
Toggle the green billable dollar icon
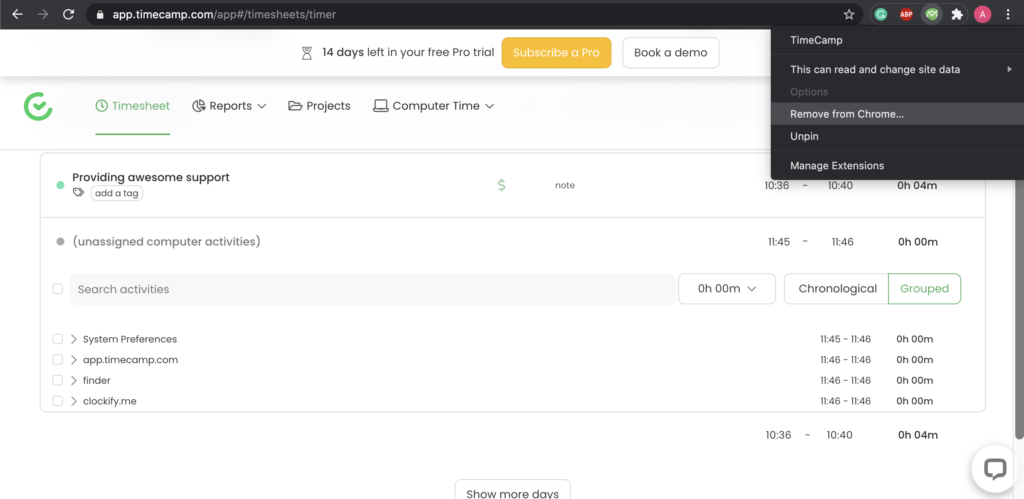(x=501, y=185)
